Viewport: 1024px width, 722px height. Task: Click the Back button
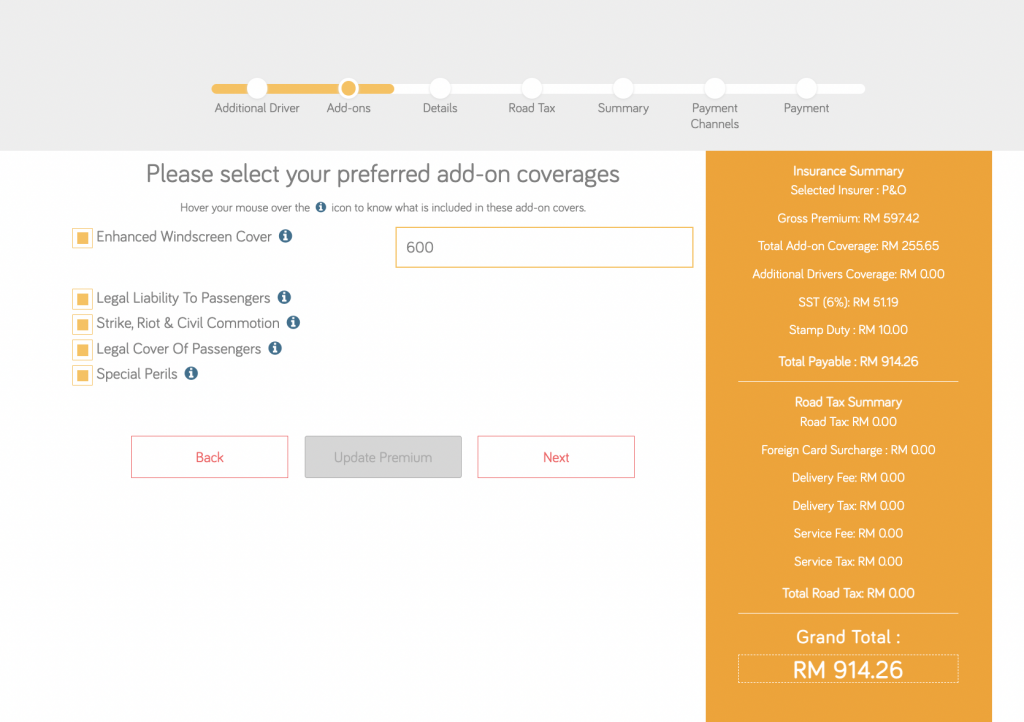210,457
